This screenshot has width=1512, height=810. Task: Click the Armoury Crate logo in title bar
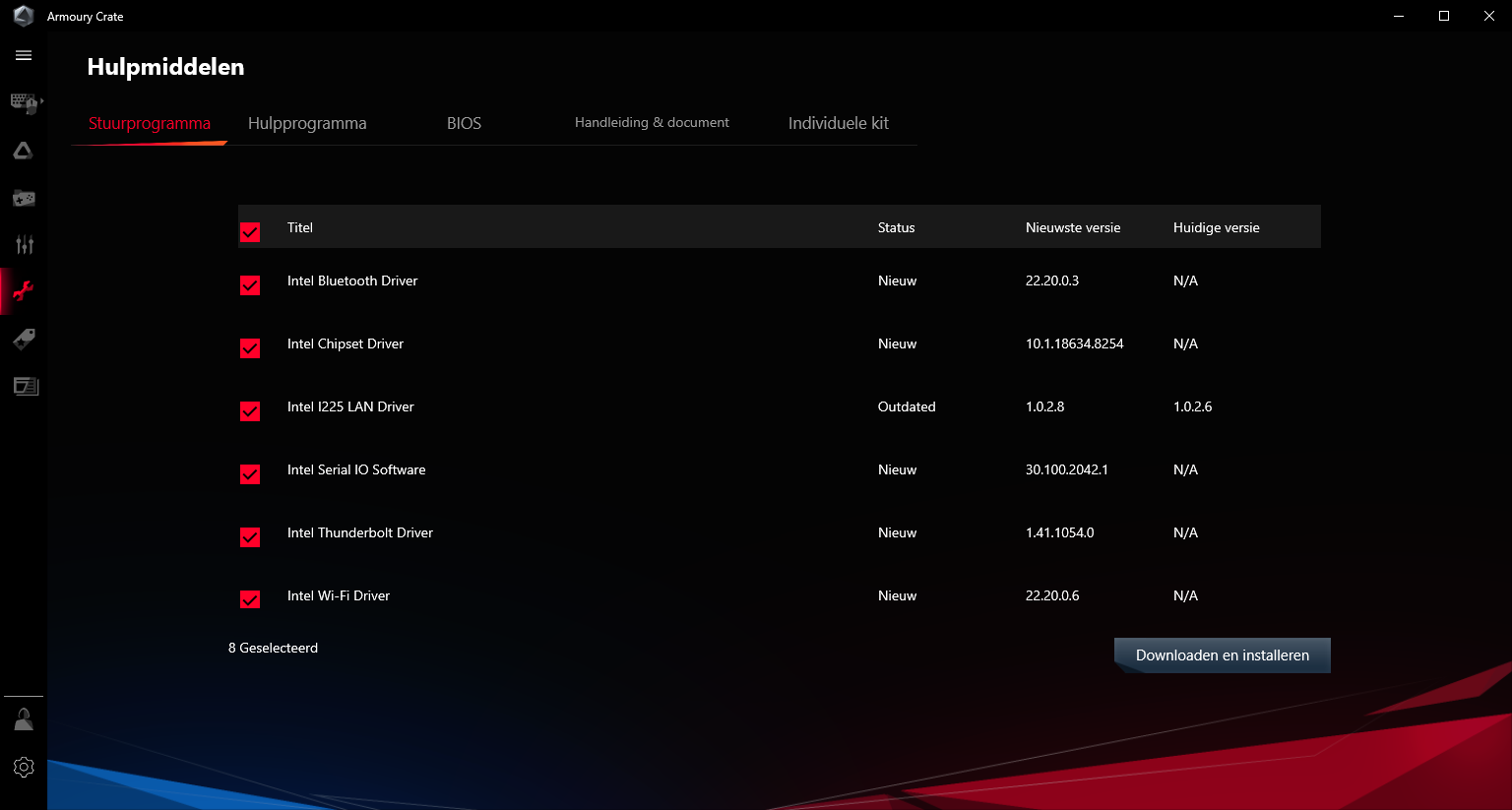24,16
